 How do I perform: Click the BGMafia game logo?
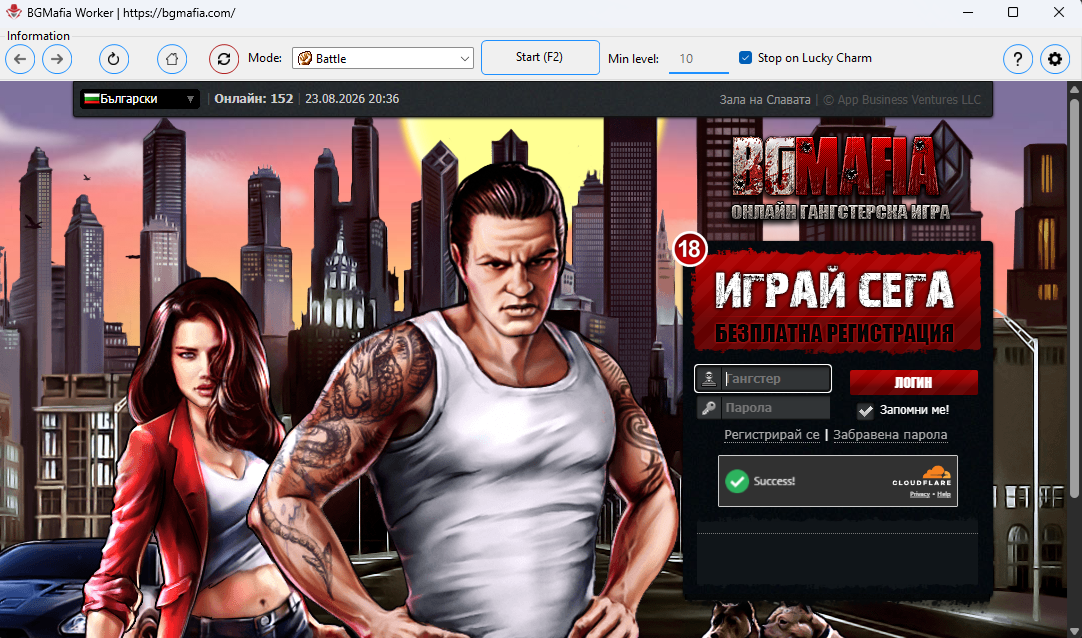coord(840,178)
